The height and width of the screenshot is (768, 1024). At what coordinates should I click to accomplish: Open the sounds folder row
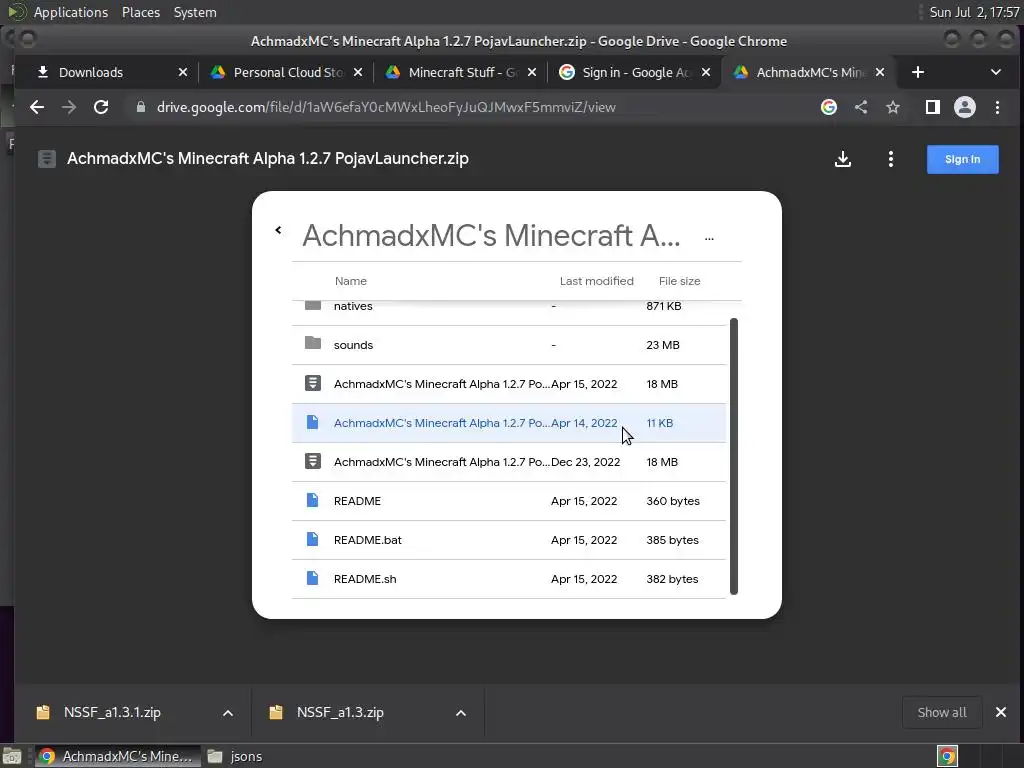(509, 345)
